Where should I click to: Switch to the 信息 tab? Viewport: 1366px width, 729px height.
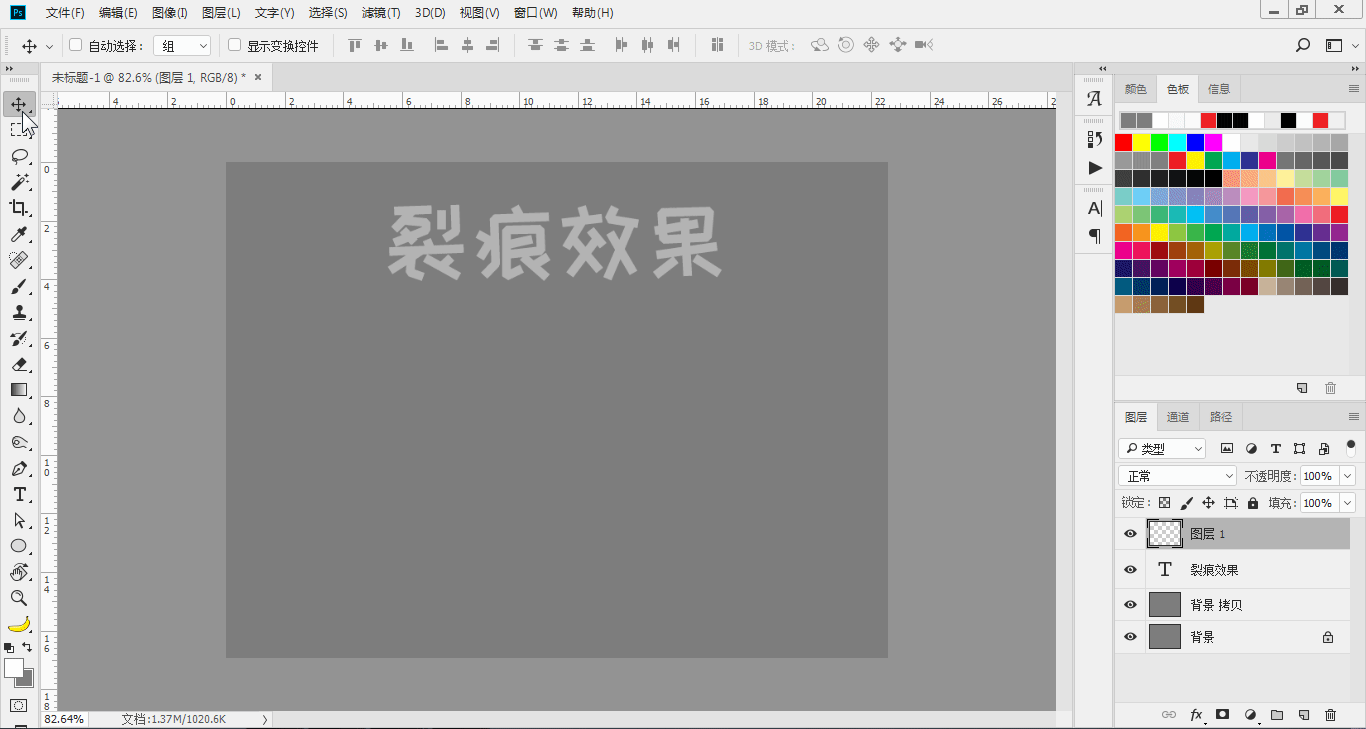click(1219, 89)
